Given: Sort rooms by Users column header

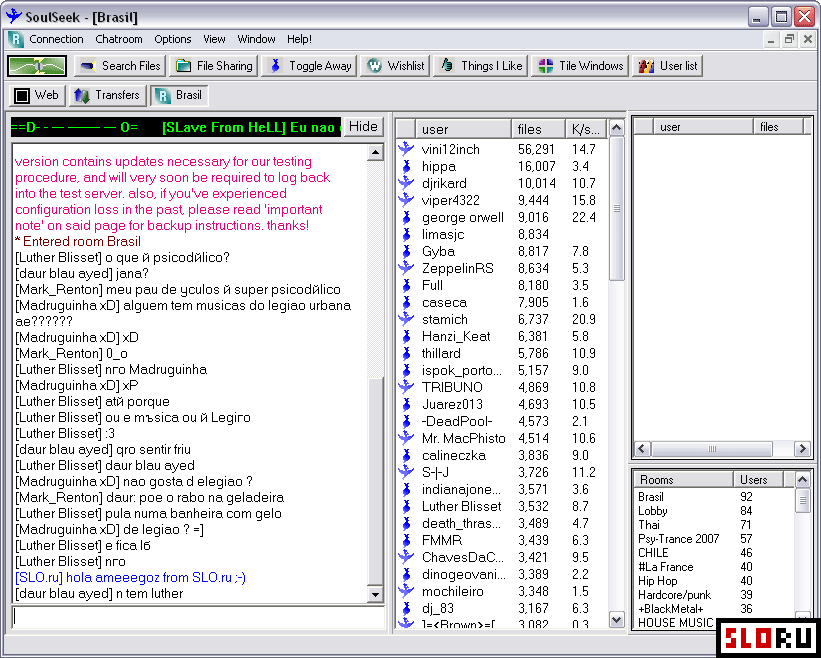Looking at the screenshot, I should pyautogui.click(x=758, y=479).
